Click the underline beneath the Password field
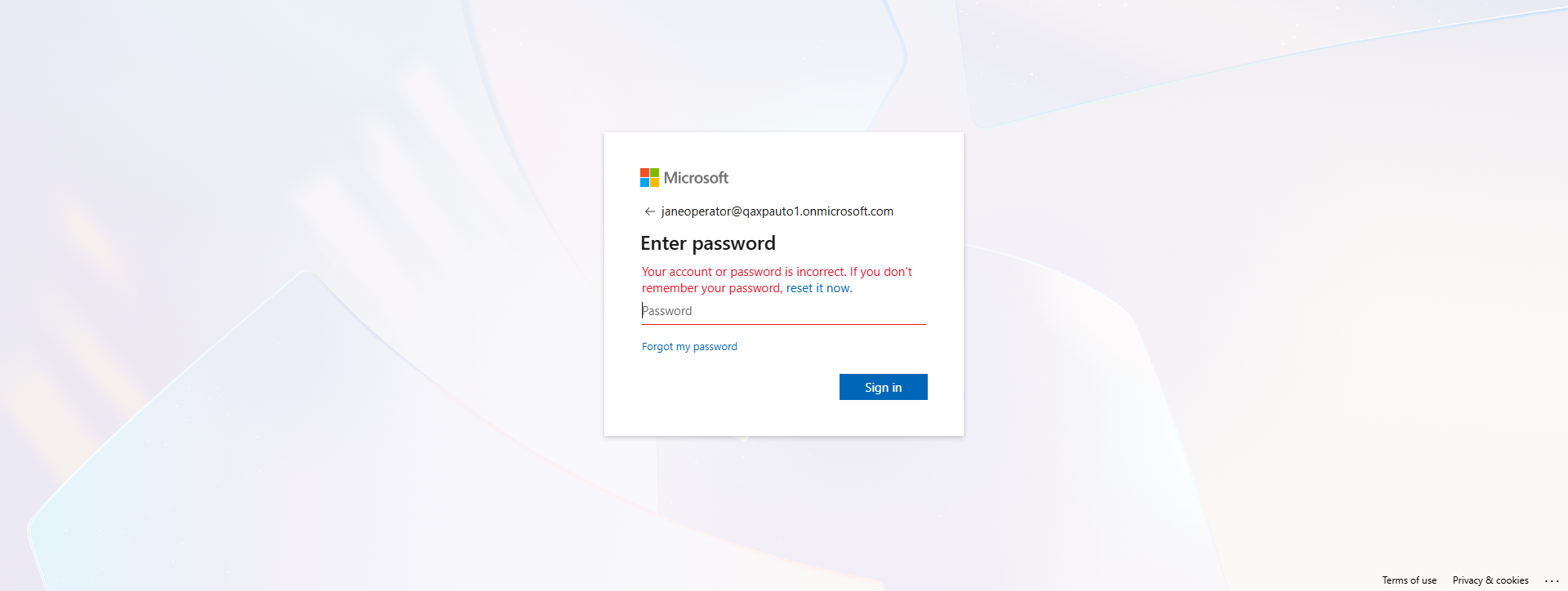Image resolution: width=1568 pixels, height=591 pixels. 783,324
